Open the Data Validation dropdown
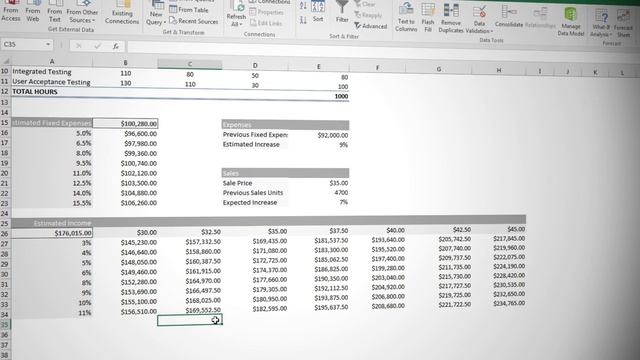 click(x=479, y=19)
